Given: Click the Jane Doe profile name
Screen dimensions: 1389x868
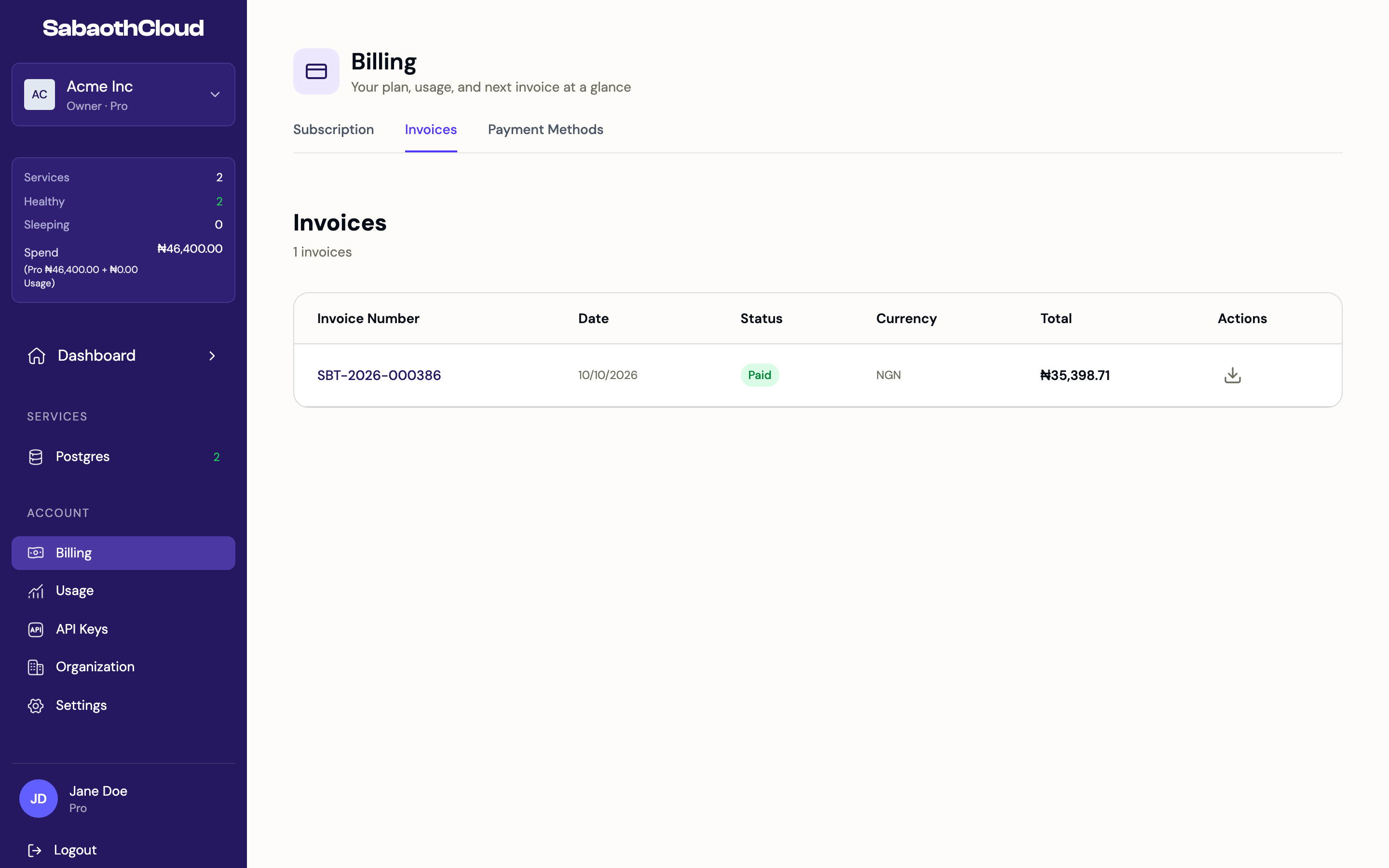Looking at the screenshot, I should coord(98,791).
